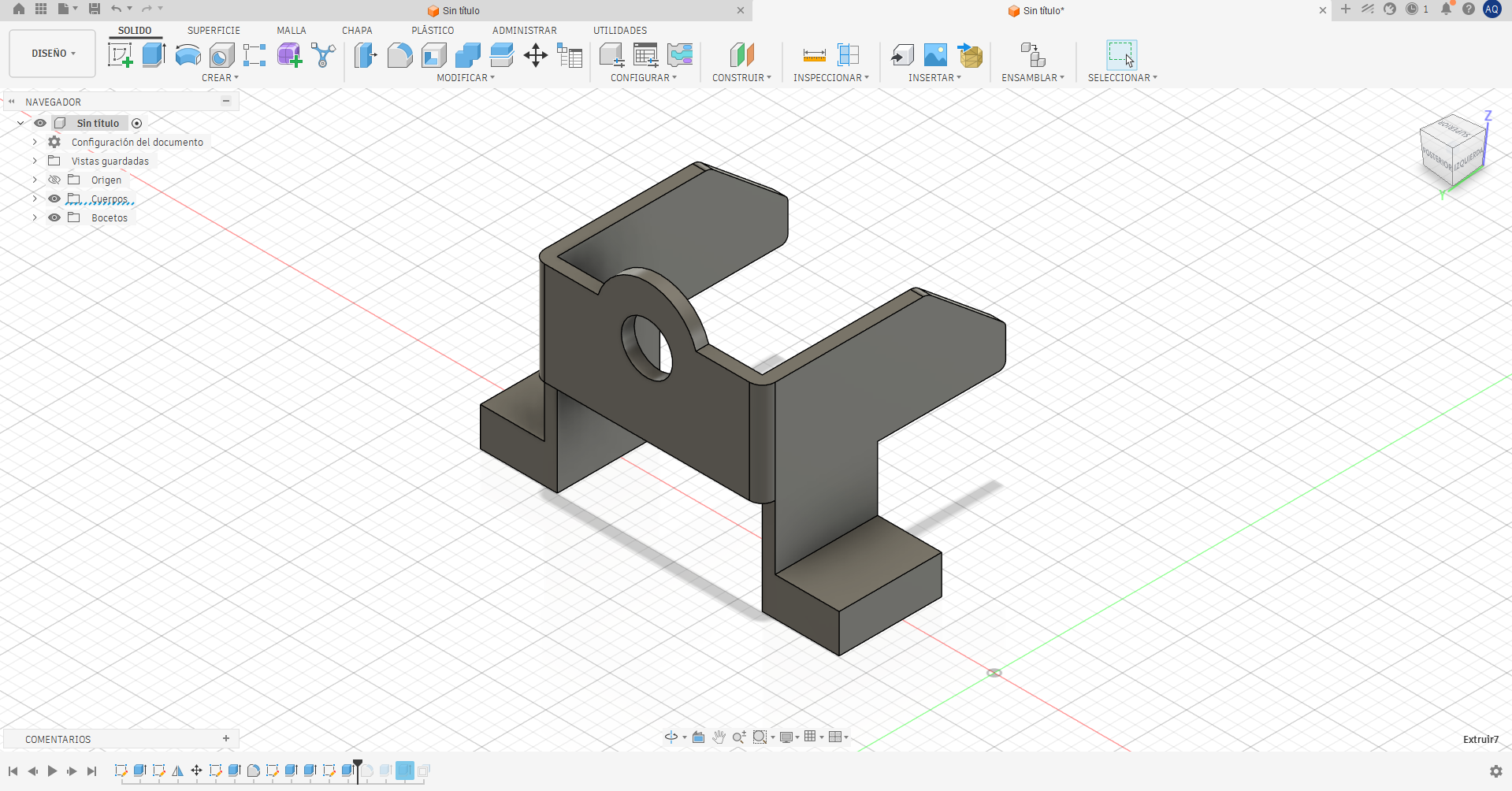The height and width of the screenshot is (791, 1512).
Task: Open the CHAPA ribbon tab
Action: point(357,31)
